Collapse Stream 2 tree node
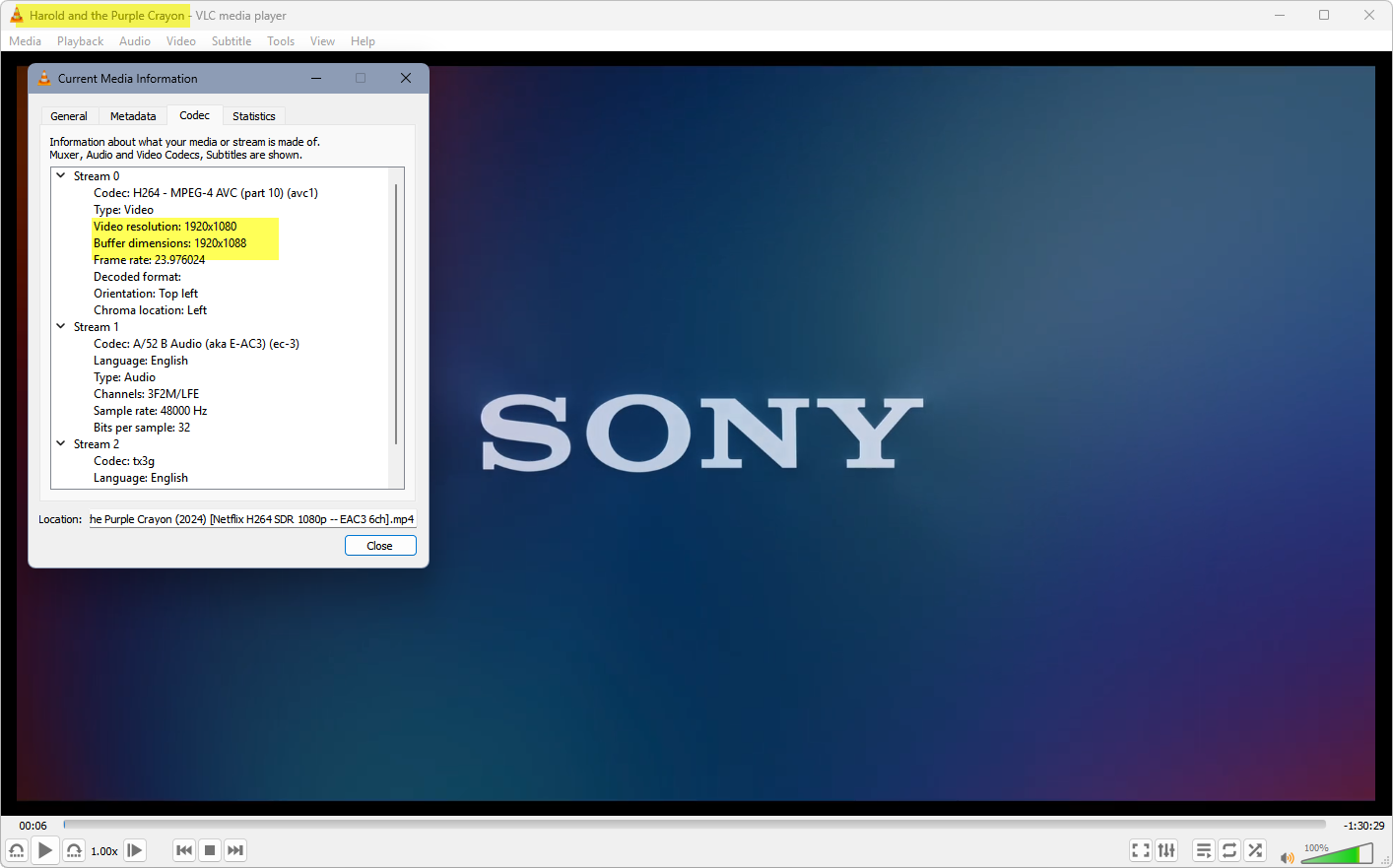Image resolution: width=1393 pixels, height=868 pixels. tap(61, 444)
